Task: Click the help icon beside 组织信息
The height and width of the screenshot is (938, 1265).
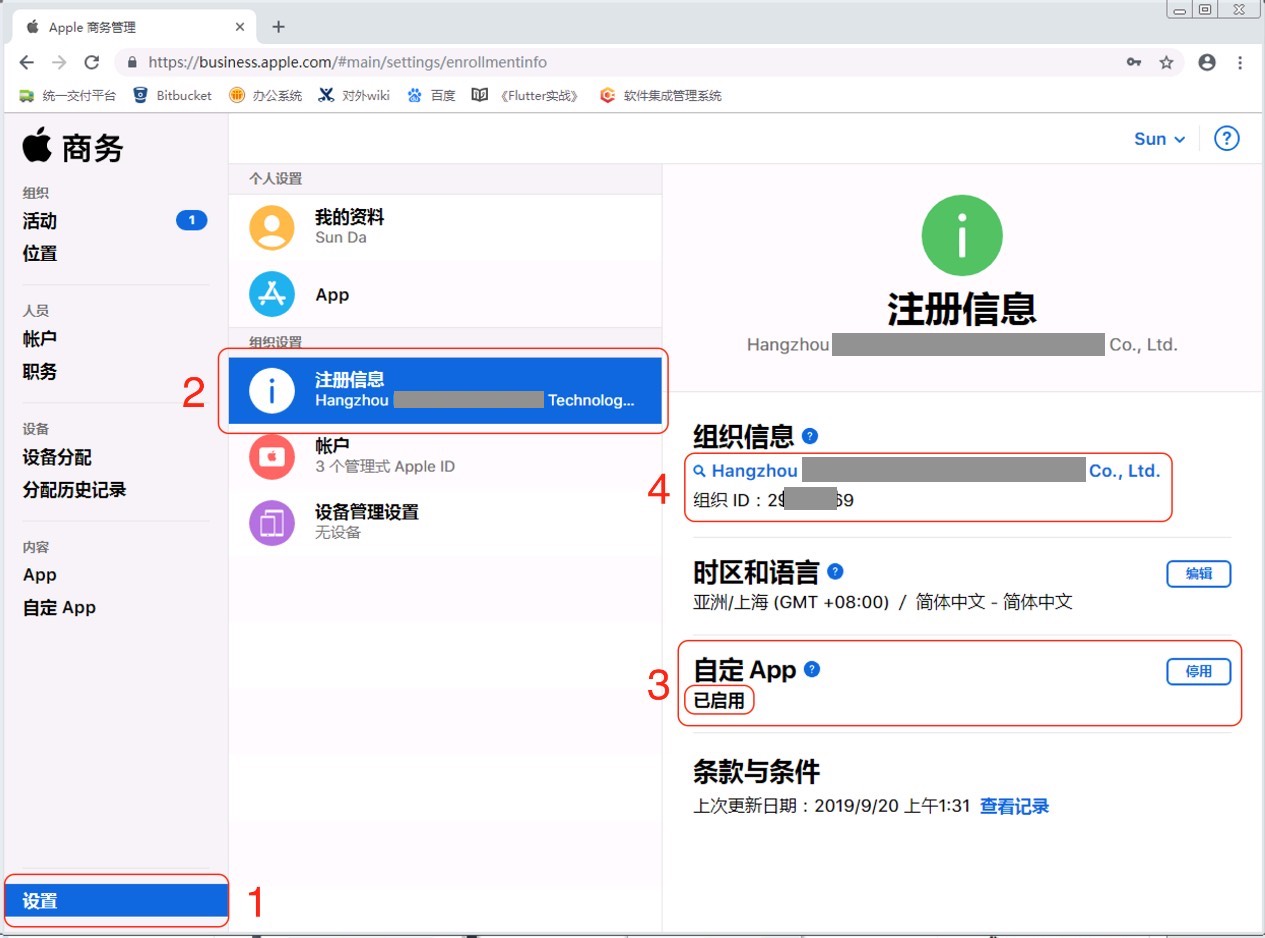Action: point(810,436)
